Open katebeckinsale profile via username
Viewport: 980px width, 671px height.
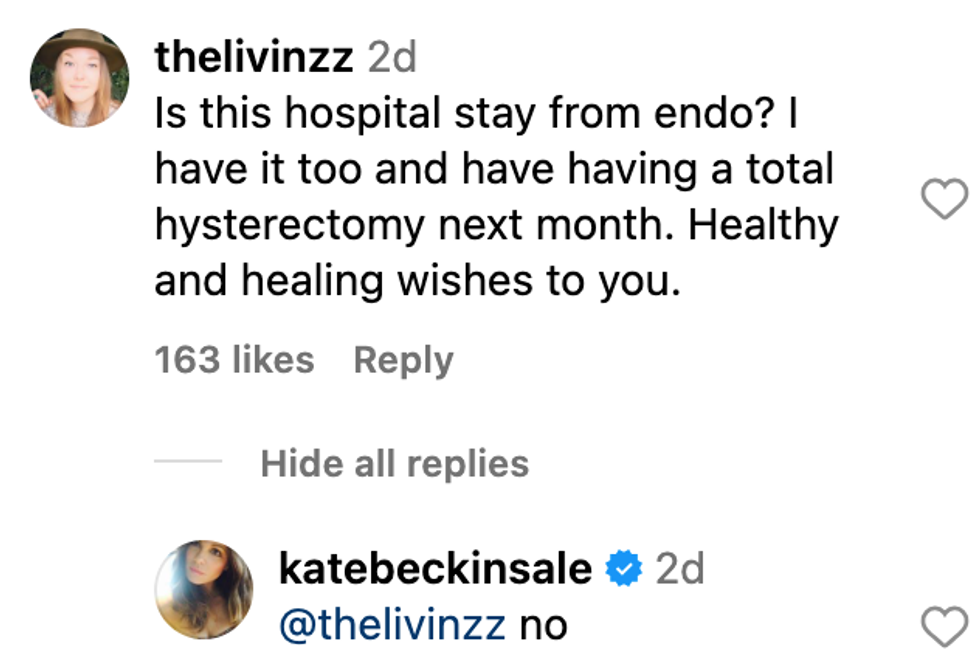tap(435, 569)
